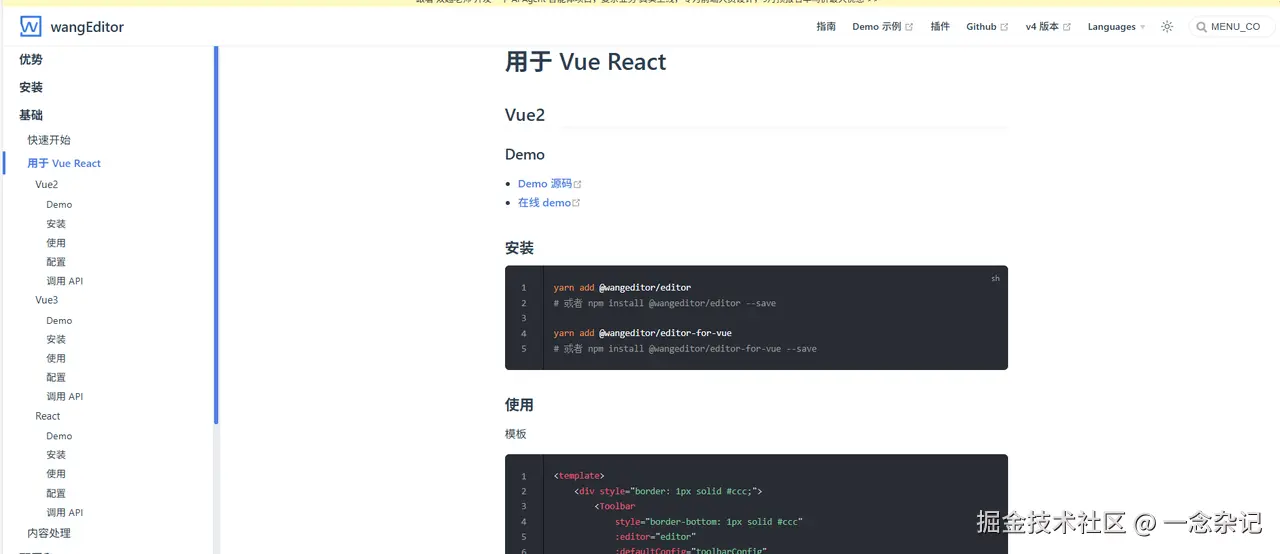1280x554 pixels.
Task: Click the <template> line in code block
Action: coord(579,476)
